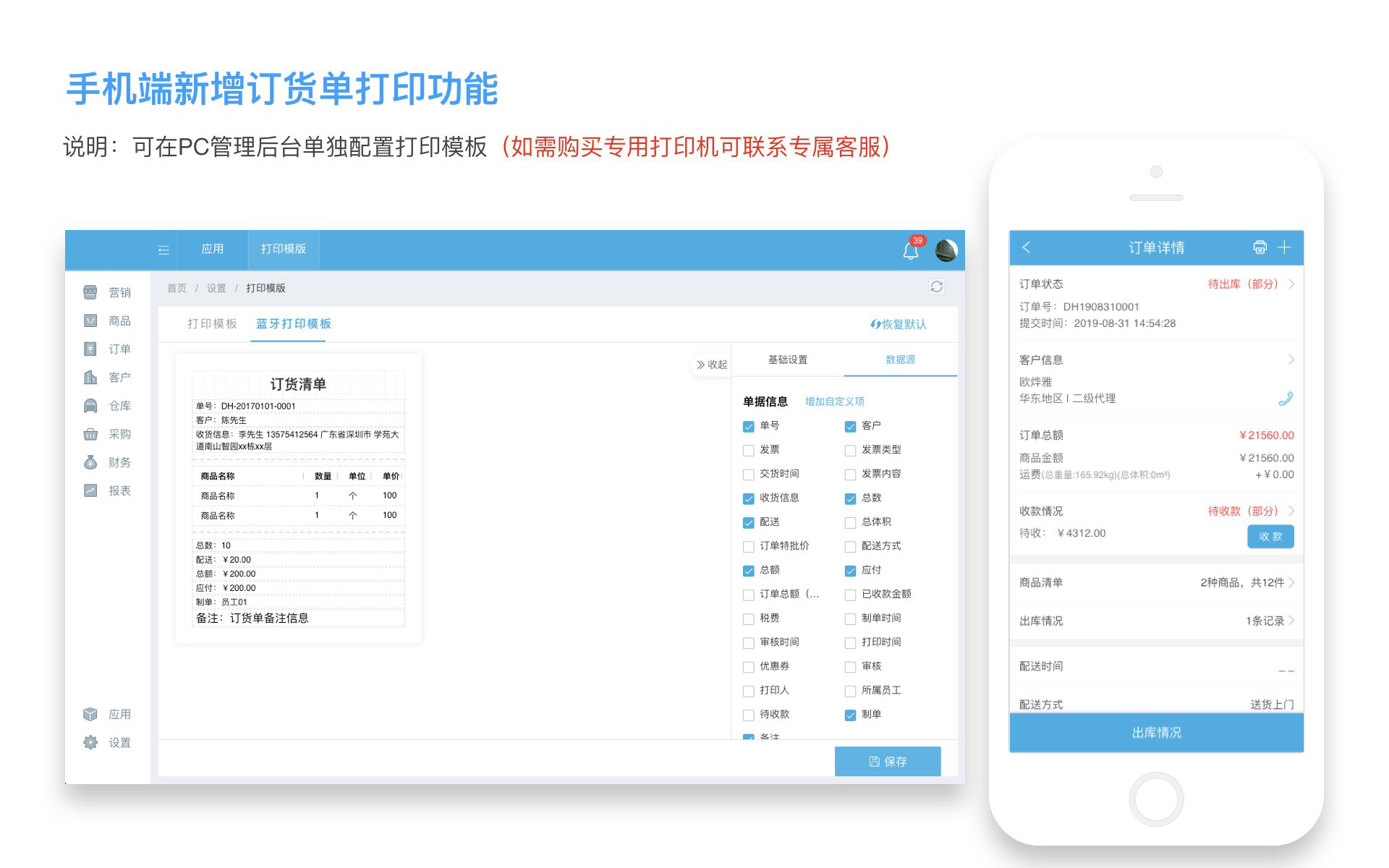Open the notification bell with 39 badge
The height and width of the screenshot is (868, 1389).
911,250
